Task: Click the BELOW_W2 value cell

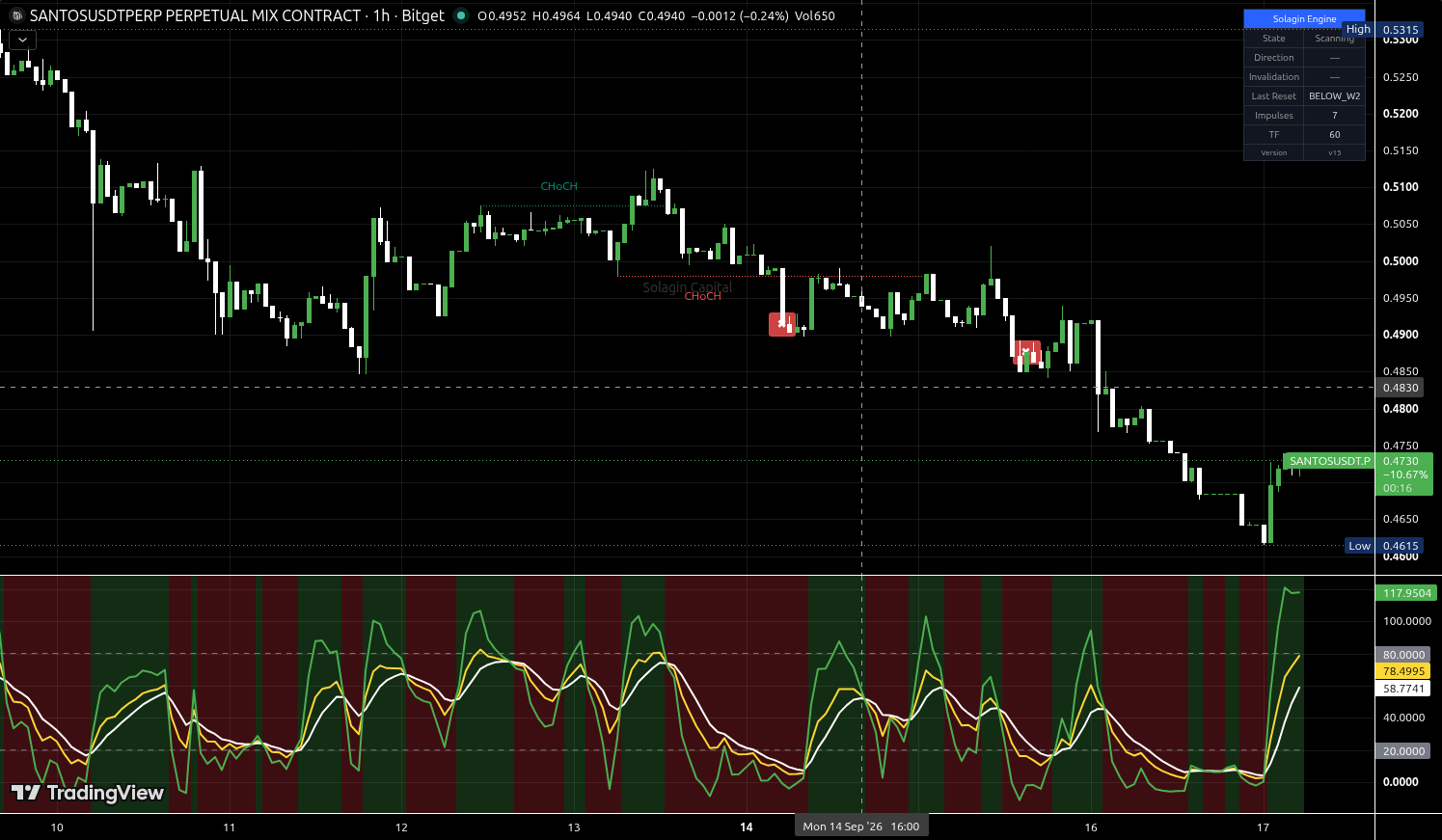Action: pos(1334,96)
